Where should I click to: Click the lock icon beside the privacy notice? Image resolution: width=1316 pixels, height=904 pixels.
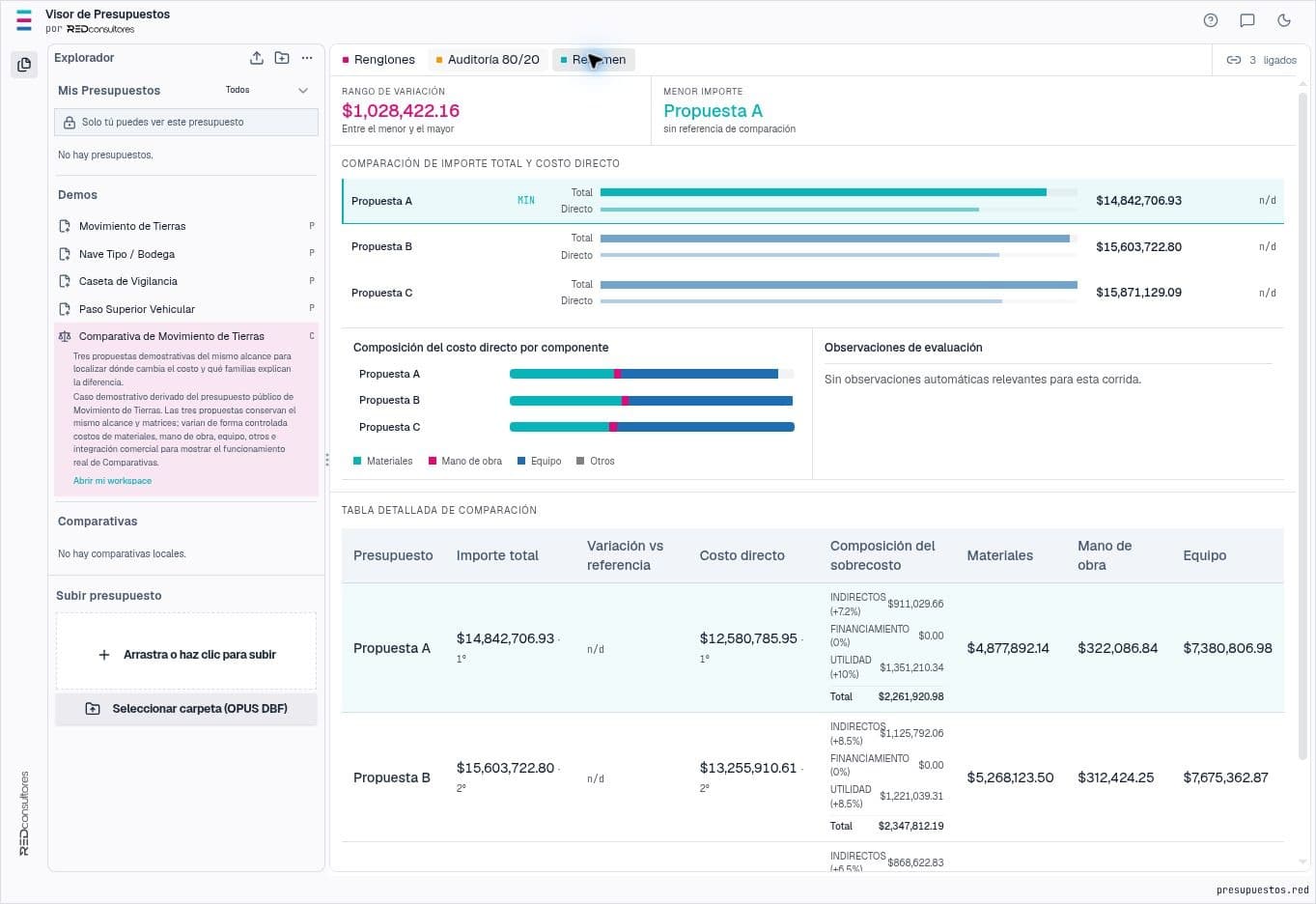pyautogui.click(x=70, y=123)
